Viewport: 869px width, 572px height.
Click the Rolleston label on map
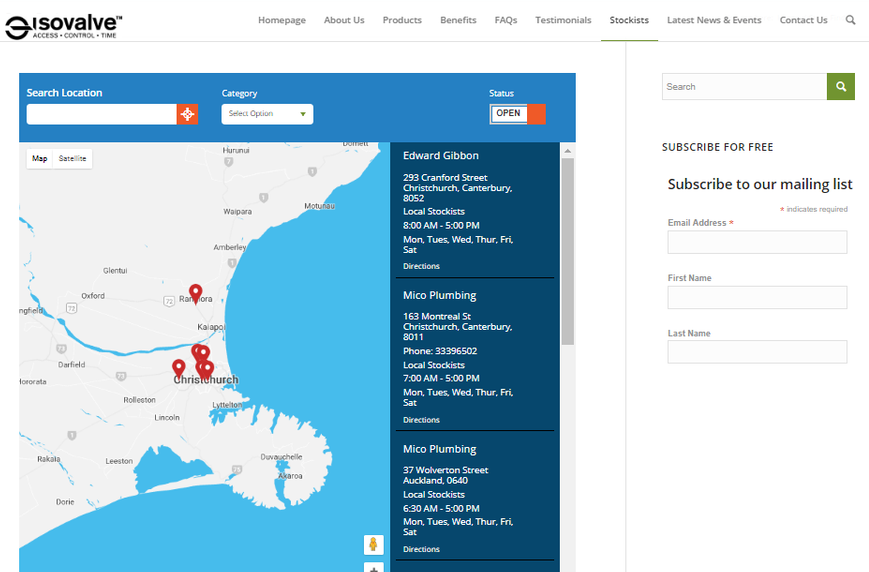coord(139,400)
